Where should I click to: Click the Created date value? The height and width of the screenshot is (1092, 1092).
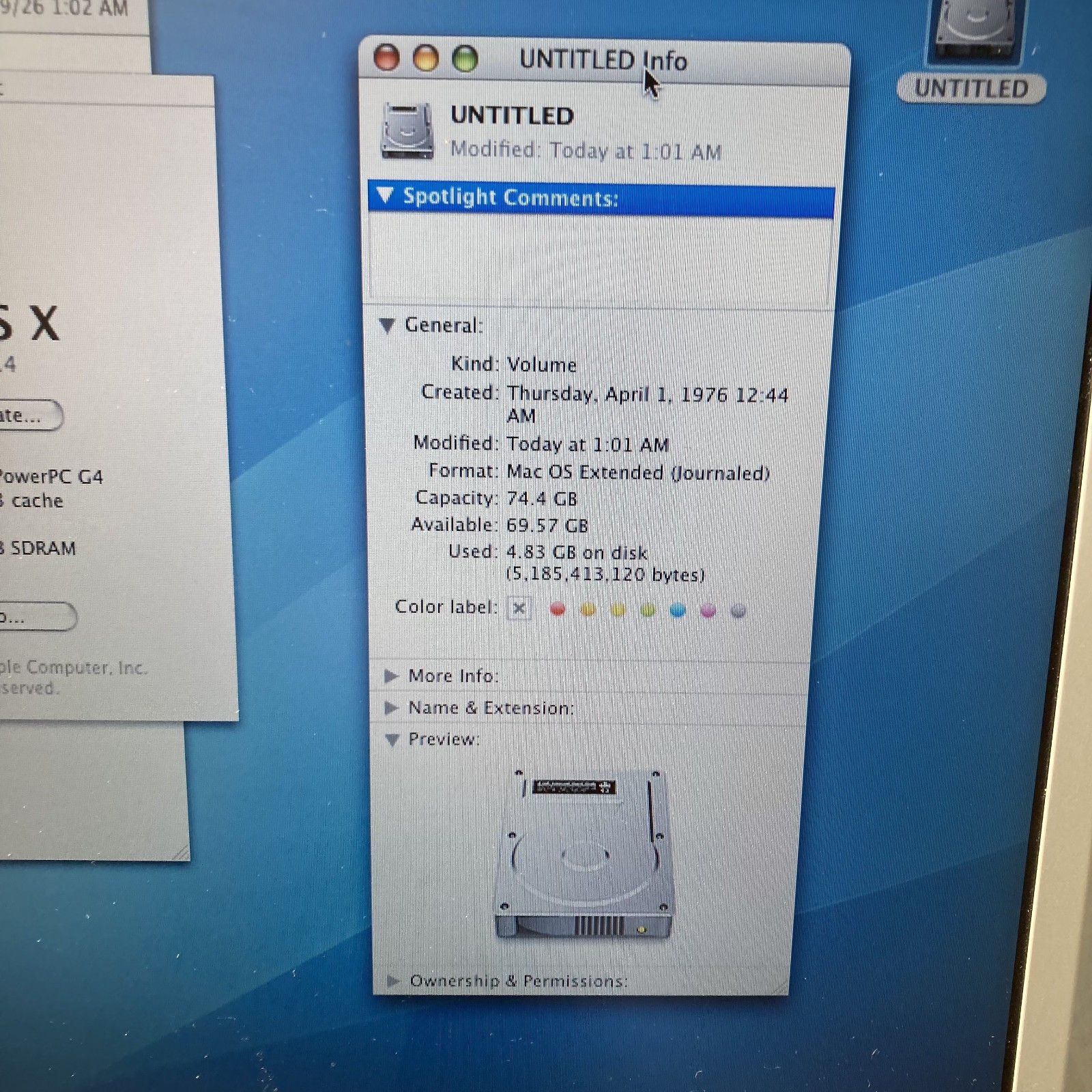coord(647,404)
